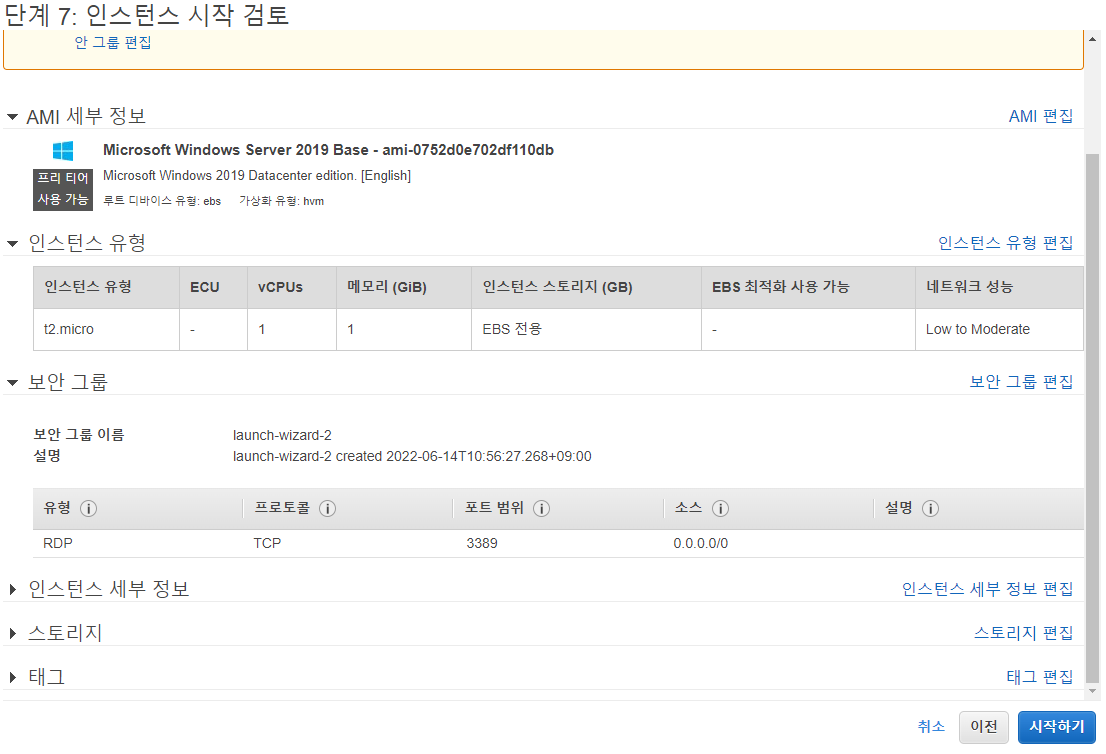Click scrollbar down arrow
1106x754 pixels.
click(x=1093, y=691)
